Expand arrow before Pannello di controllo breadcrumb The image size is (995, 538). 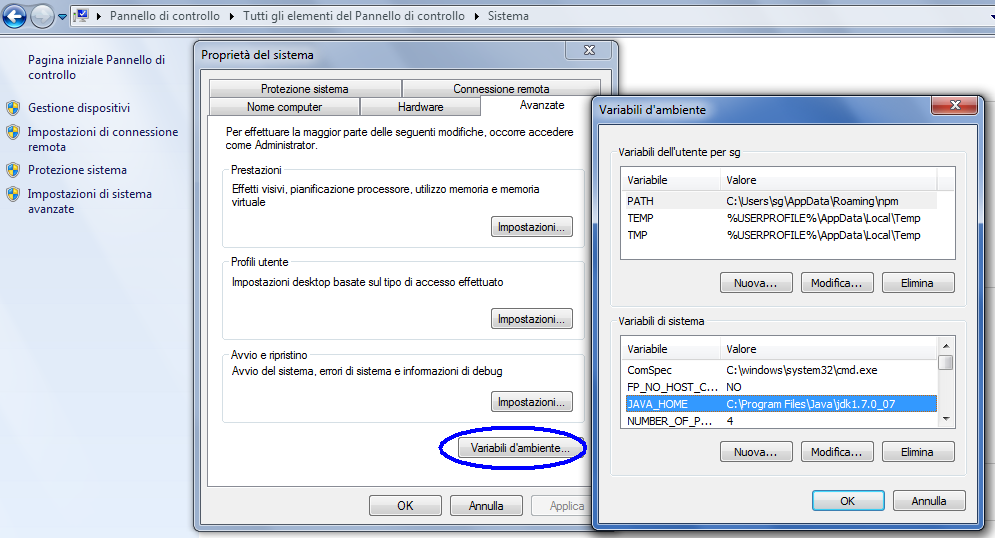[x=98, y=16]
